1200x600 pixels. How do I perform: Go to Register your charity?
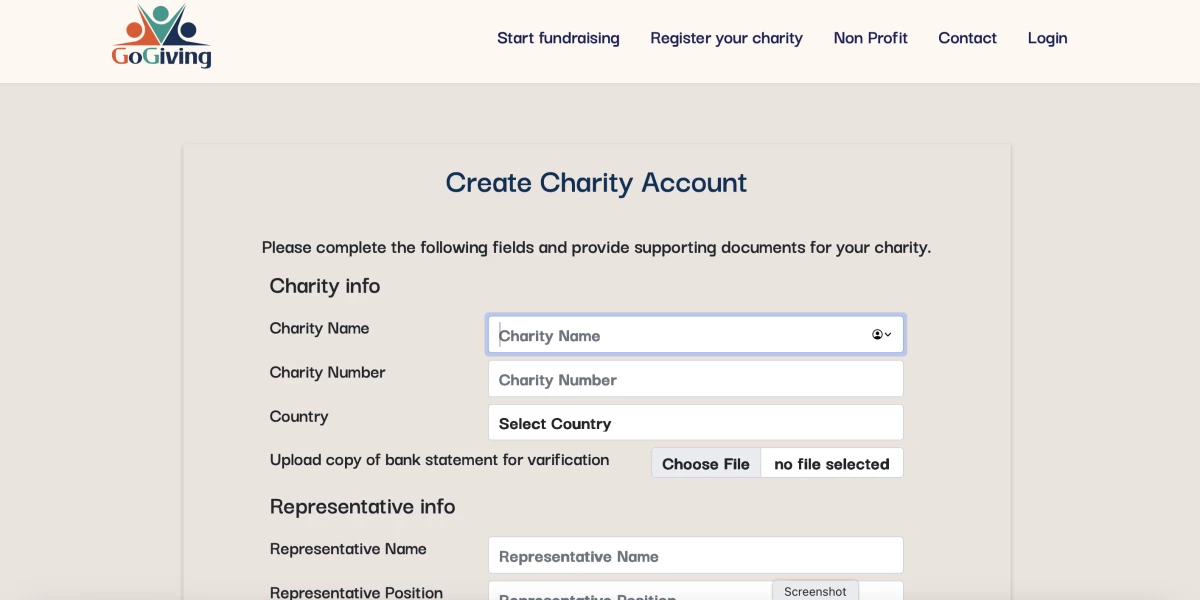tap(726, 38)
